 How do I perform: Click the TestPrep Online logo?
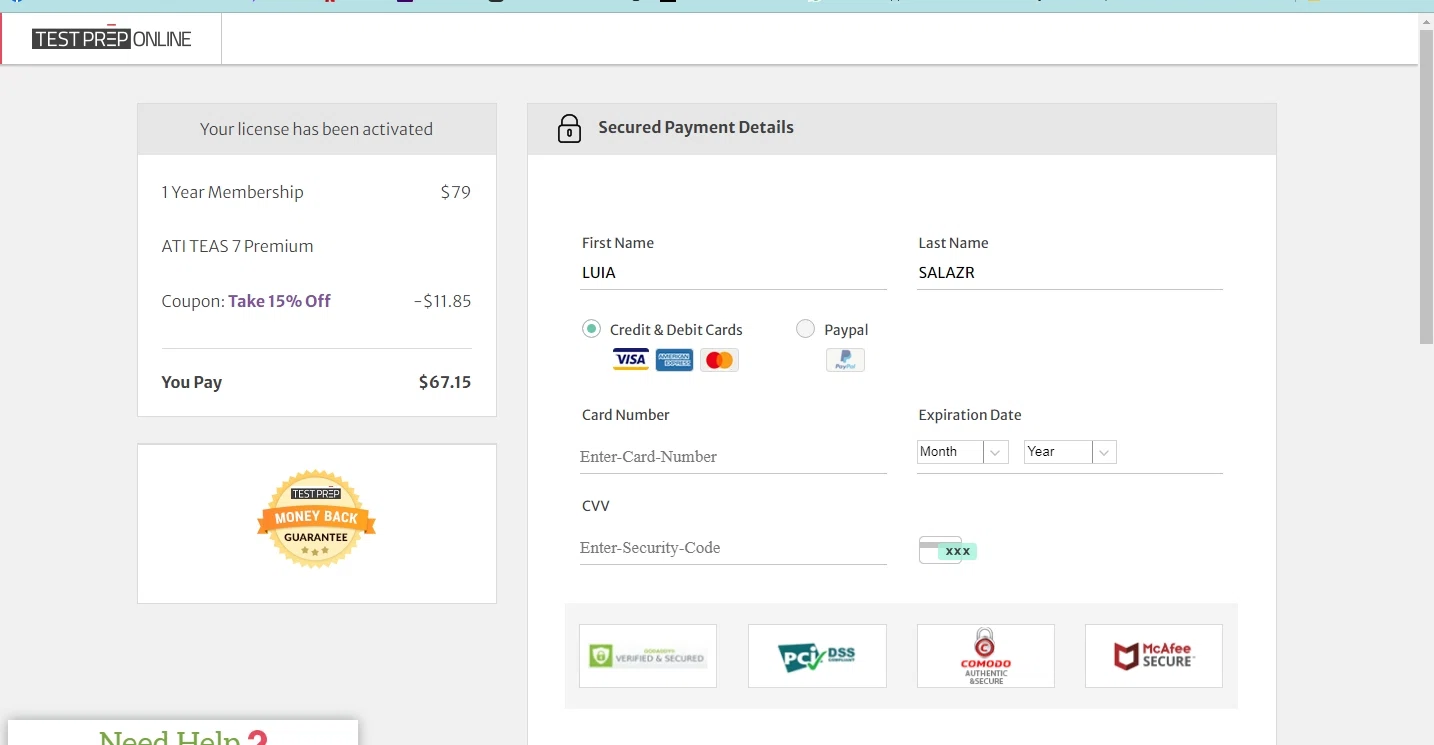pyautogui.click(x=111, y=38)
